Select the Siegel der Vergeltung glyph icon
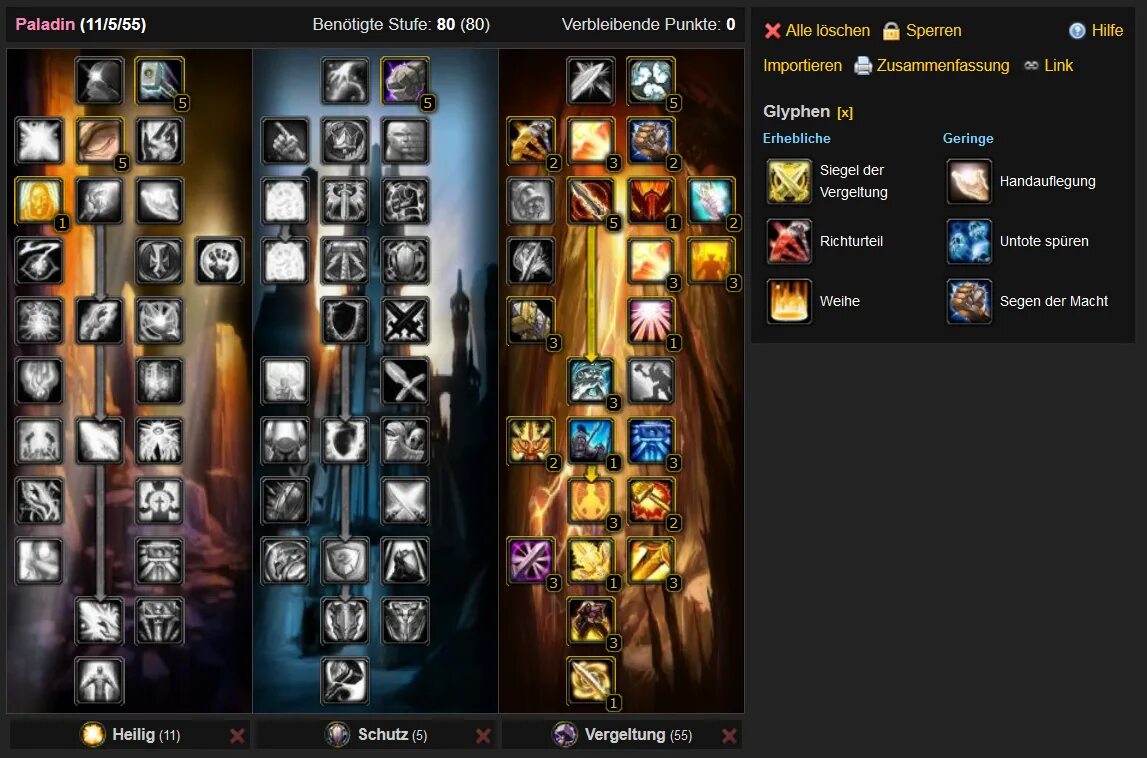Screen dimensions: 1147x758 coord(789,181)
